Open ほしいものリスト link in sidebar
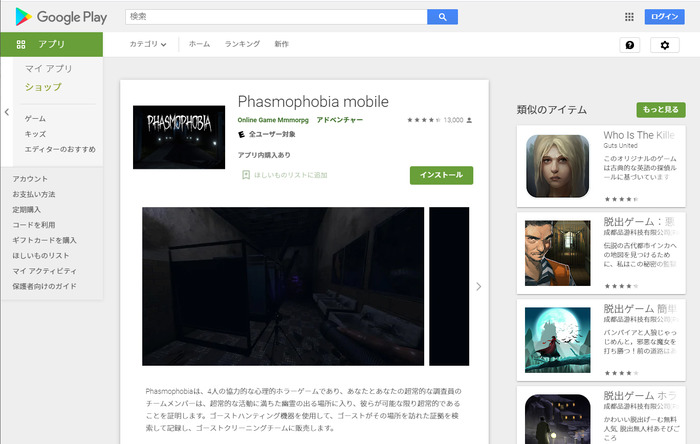Image resolution: width=700 pixels, height=444 pixels. (41, 256)
